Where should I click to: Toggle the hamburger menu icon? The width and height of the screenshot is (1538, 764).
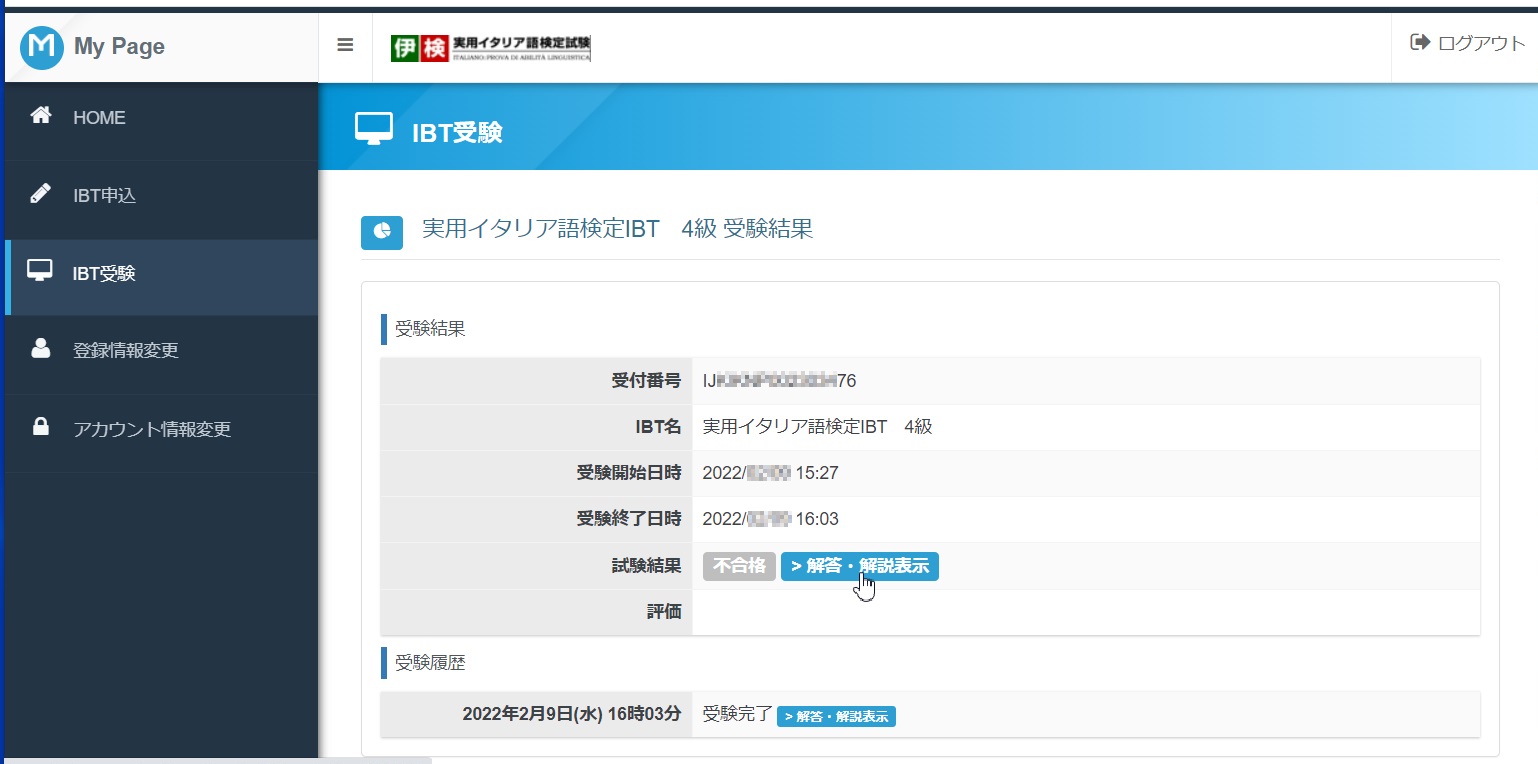click(x=345, y=46)
